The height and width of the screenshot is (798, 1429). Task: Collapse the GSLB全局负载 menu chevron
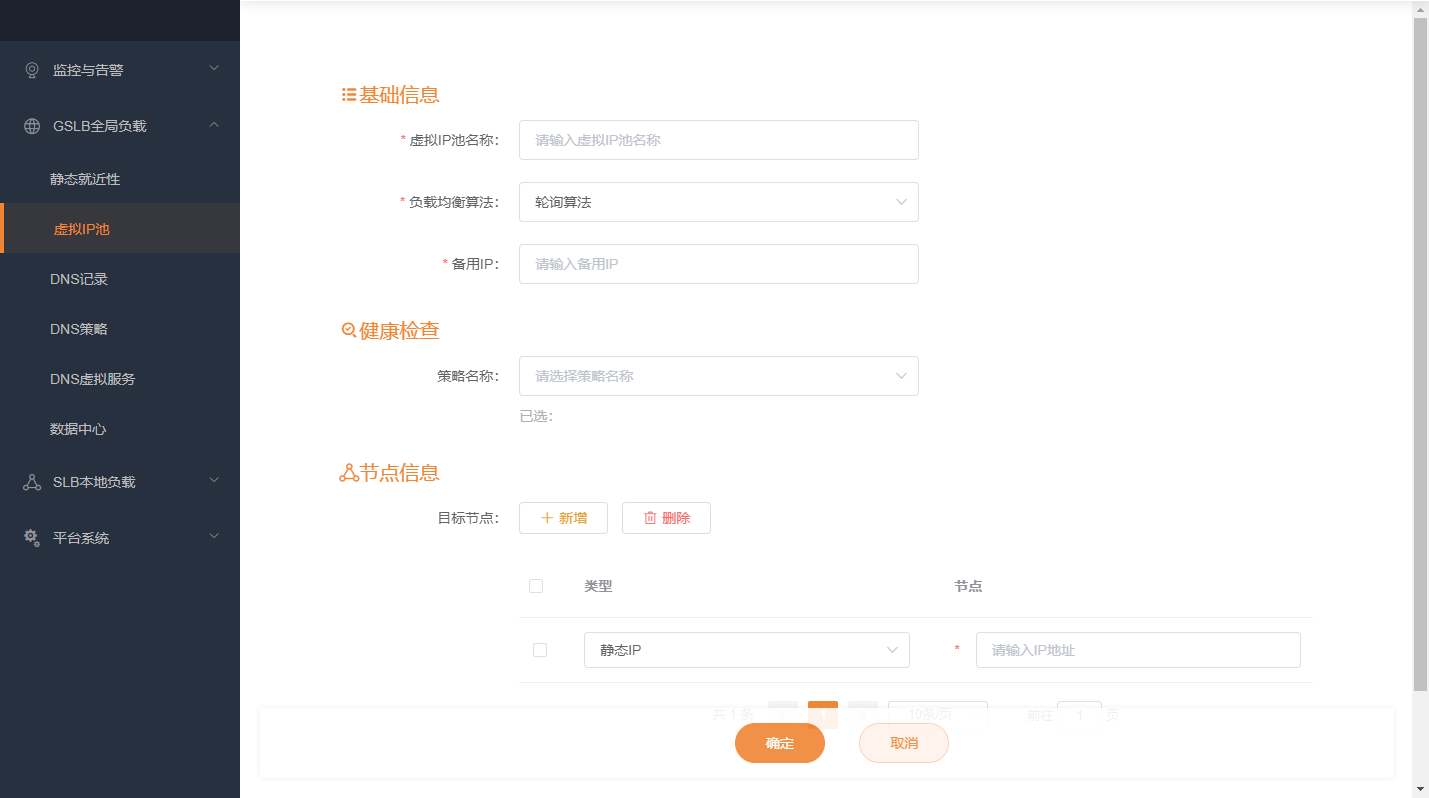pos(213,125)
